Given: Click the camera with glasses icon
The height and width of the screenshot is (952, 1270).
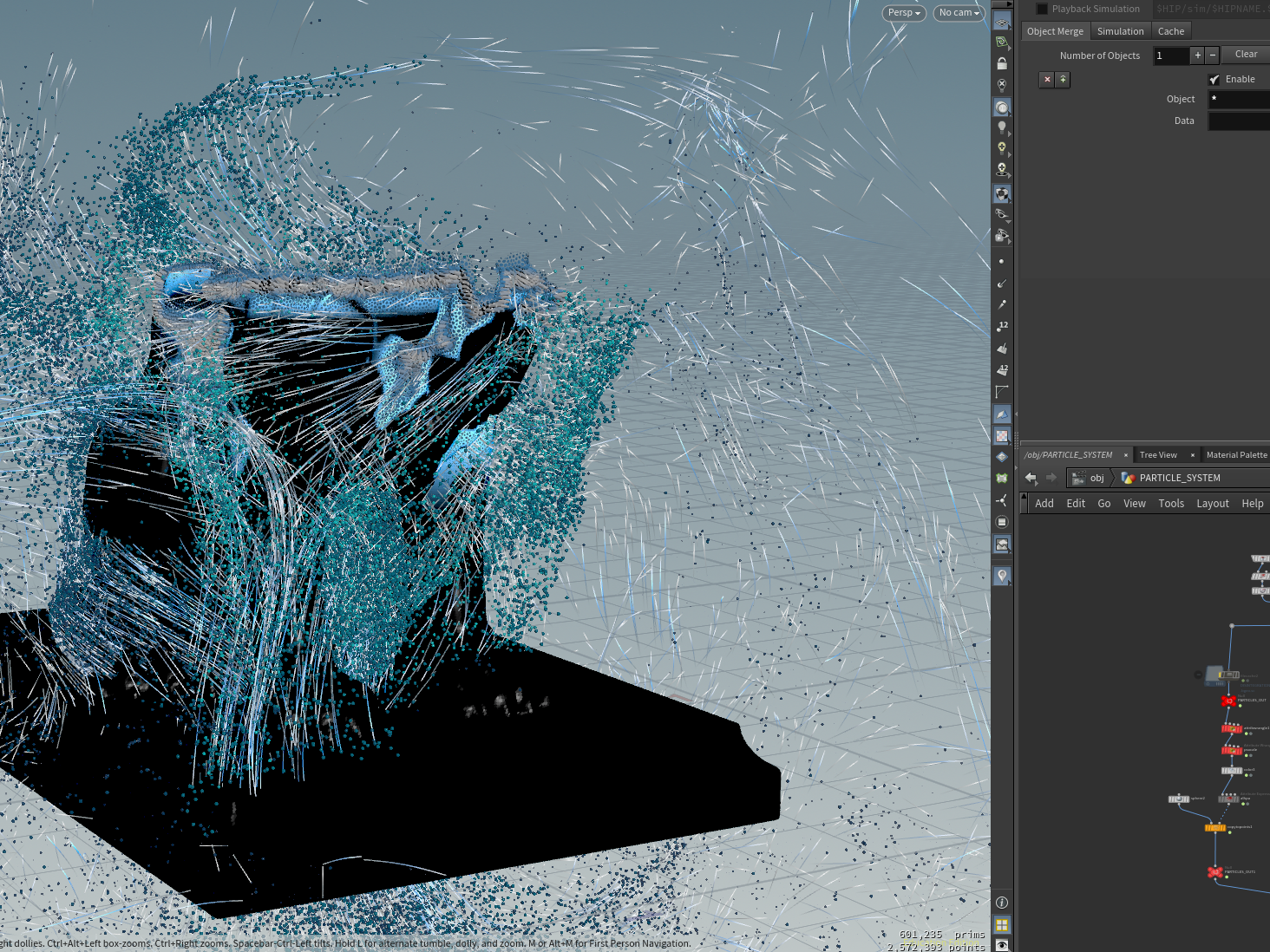Looking at the screenshot, I should point(1002,235).
